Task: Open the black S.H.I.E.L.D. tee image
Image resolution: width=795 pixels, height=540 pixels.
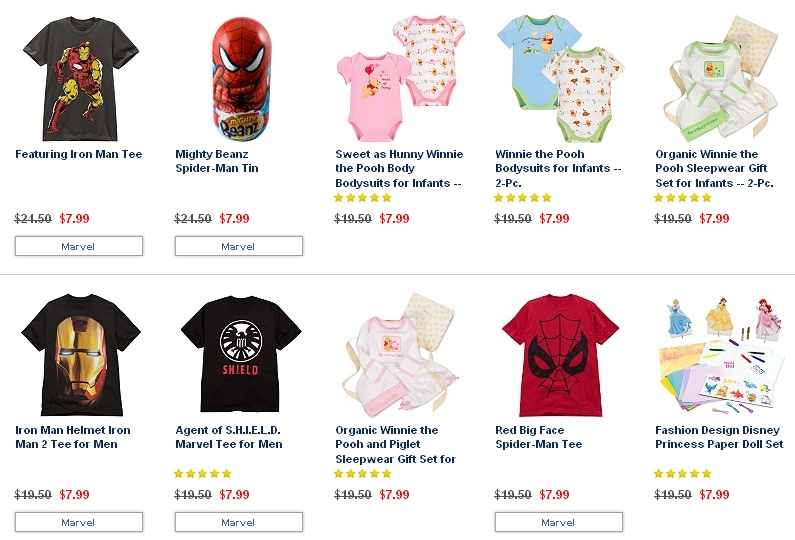Action: pos(238,355)
